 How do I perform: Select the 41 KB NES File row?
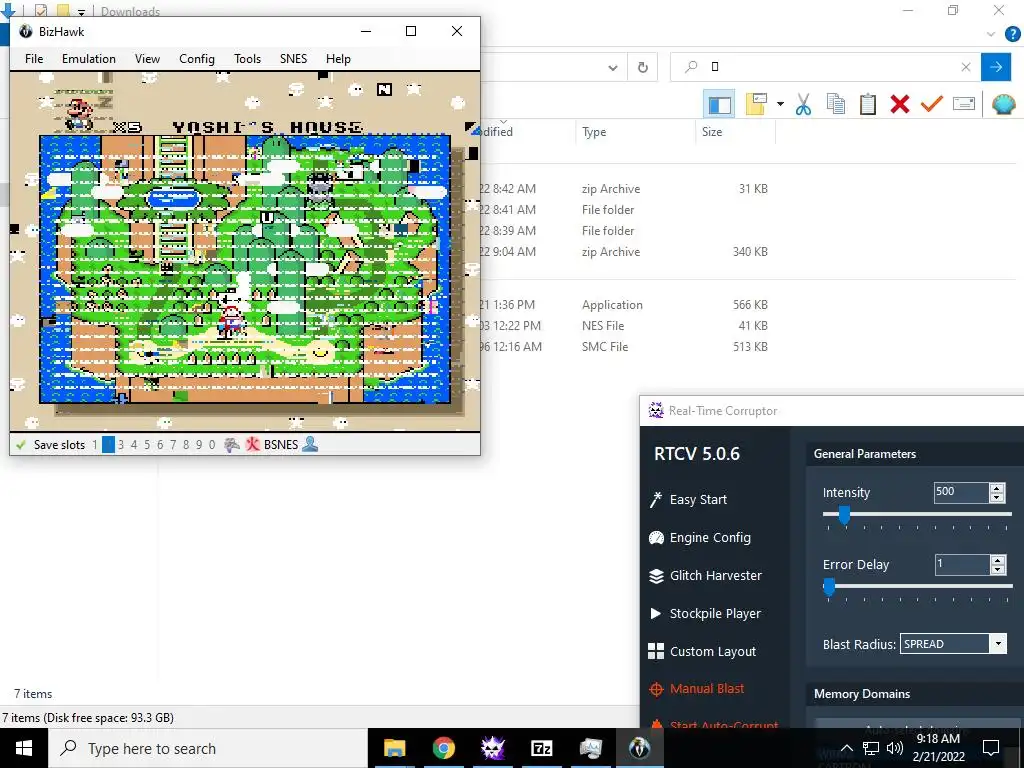[x=624, y=326]
